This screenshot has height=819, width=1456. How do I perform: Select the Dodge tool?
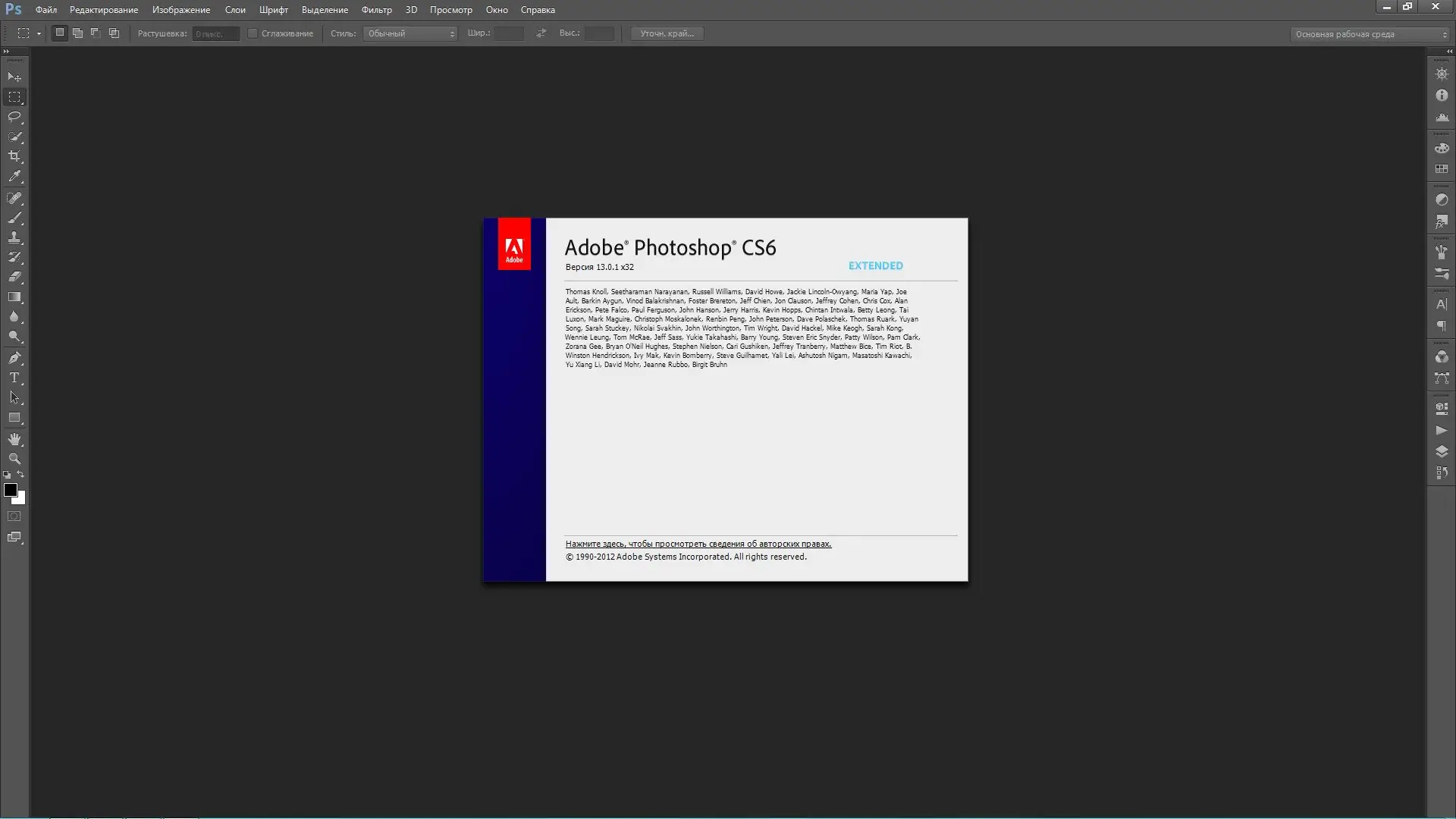pos(14,336)
